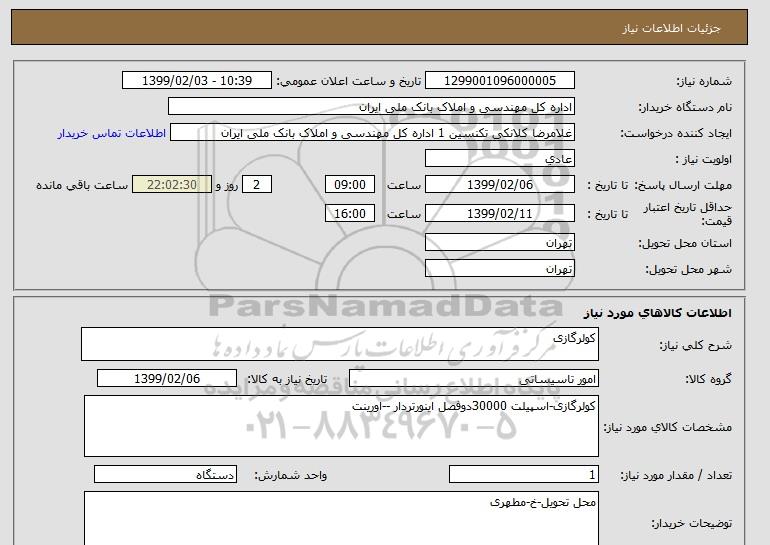Click the unit of measure field دستگاه
This screenshot has height=545, width=770.
165,474
